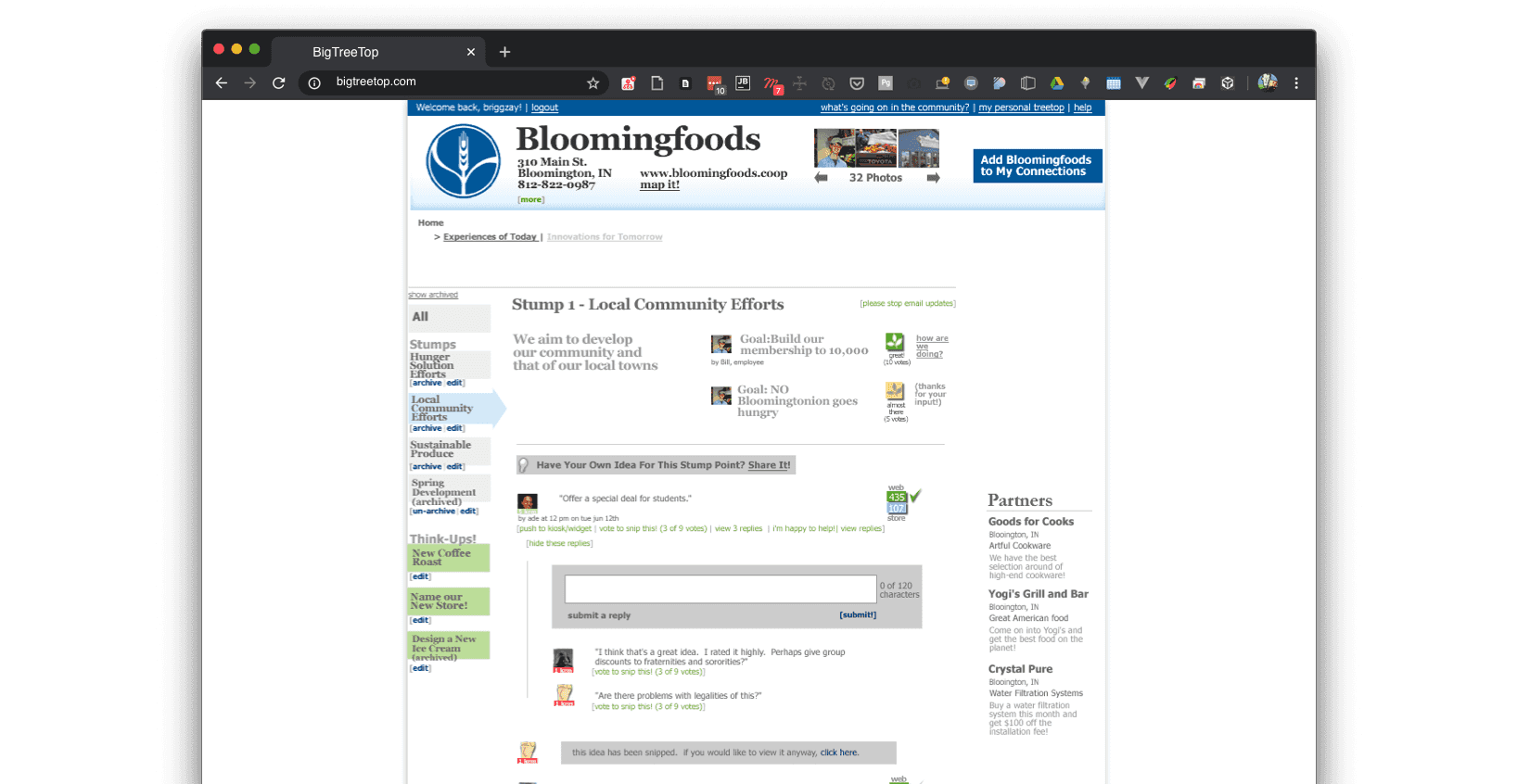1517x784 pixels.
Task: Collapse replies with 'hide these replies'
Action: click(559, 543)
